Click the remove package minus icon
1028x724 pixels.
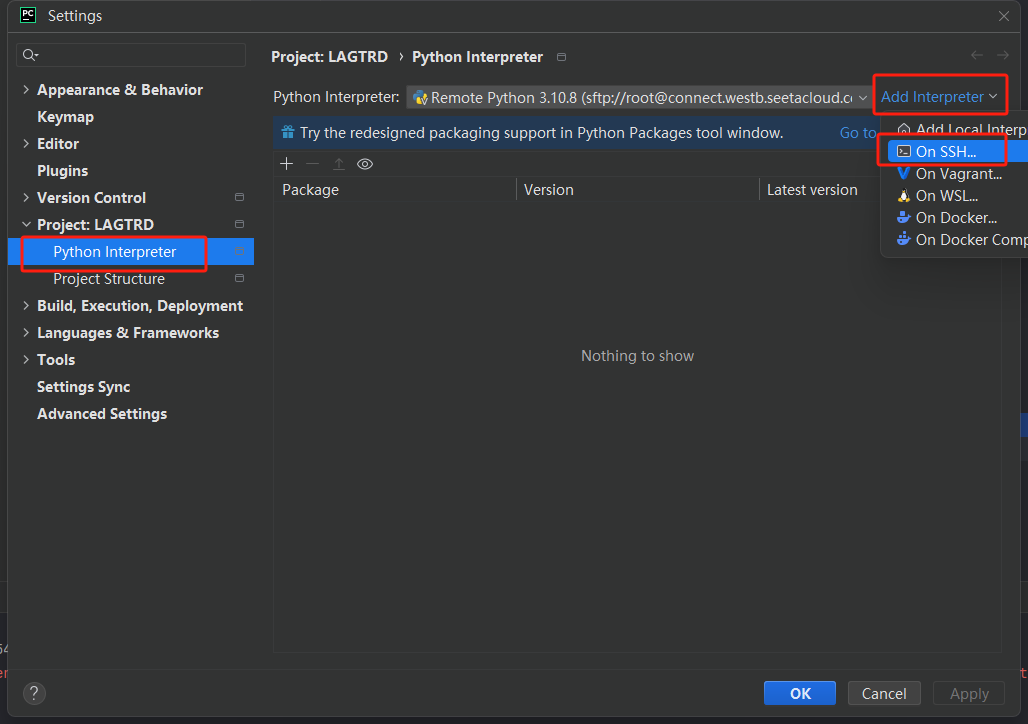coord(312,164)
